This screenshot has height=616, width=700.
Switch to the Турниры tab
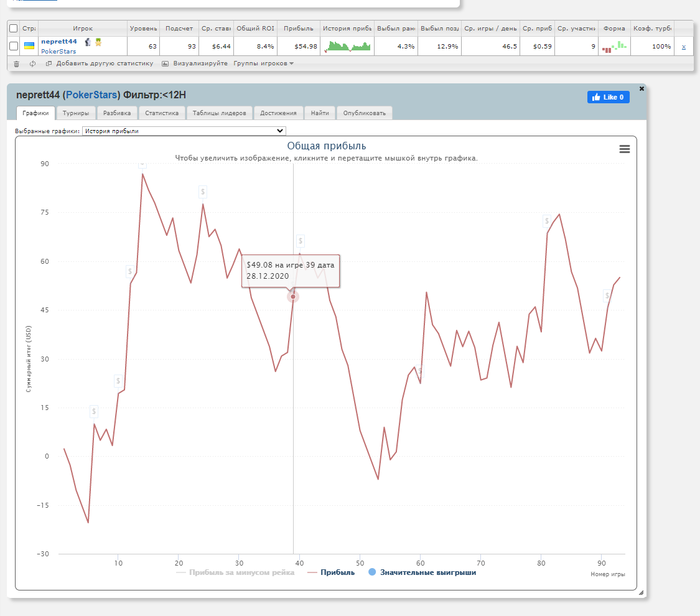tap(76, 113)
